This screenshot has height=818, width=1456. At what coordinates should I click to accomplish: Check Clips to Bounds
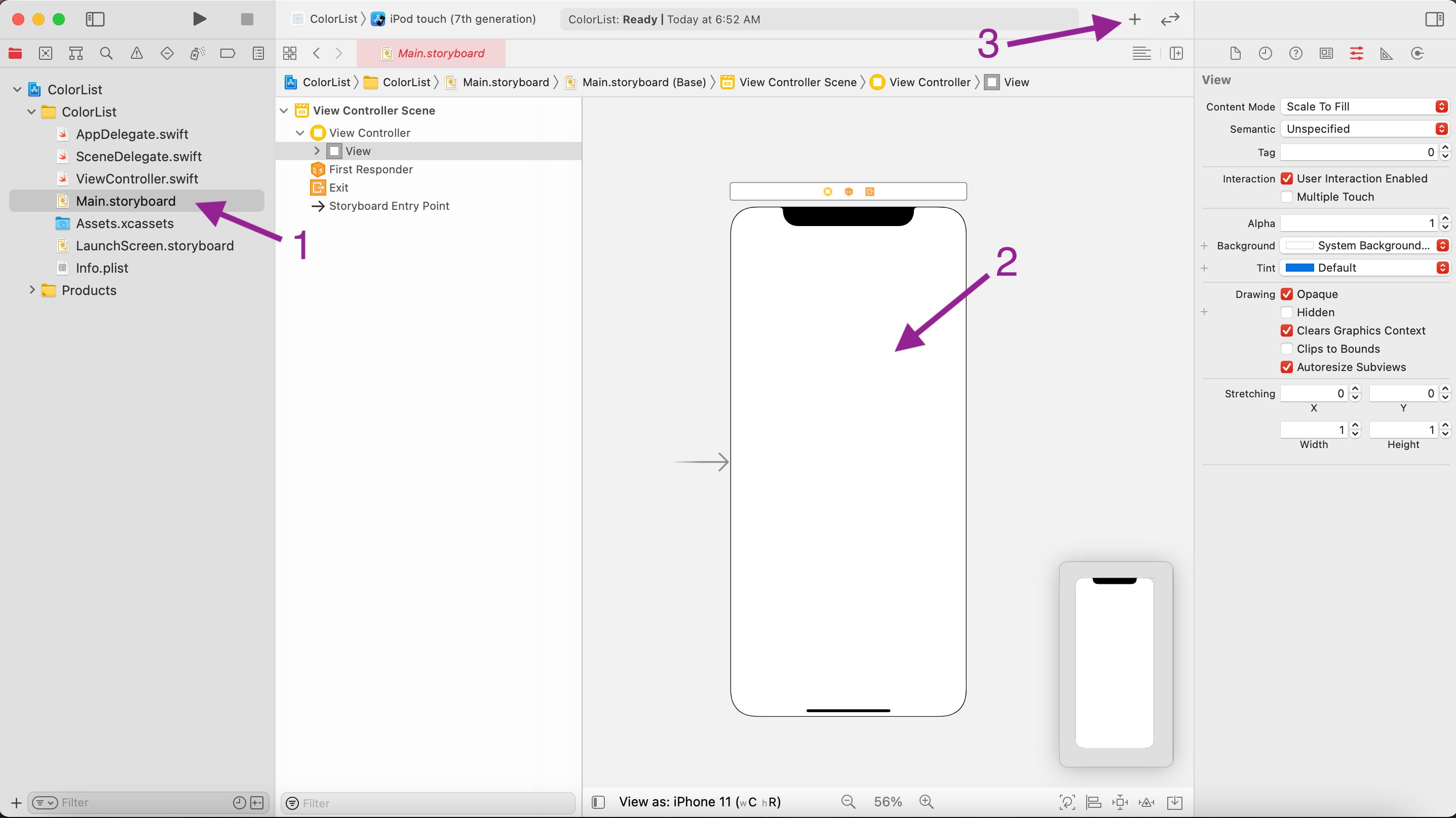(x=1287, y=349)
